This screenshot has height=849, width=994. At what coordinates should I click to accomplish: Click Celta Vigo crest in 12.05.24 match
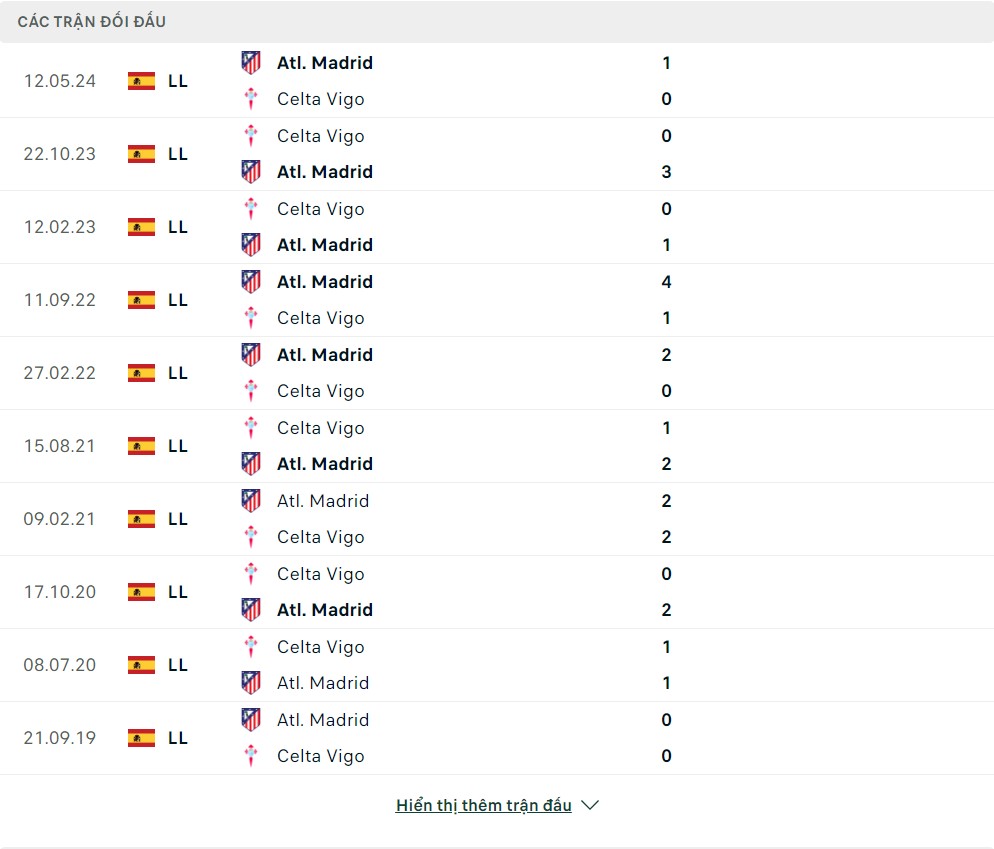click(x=251, y=99)
